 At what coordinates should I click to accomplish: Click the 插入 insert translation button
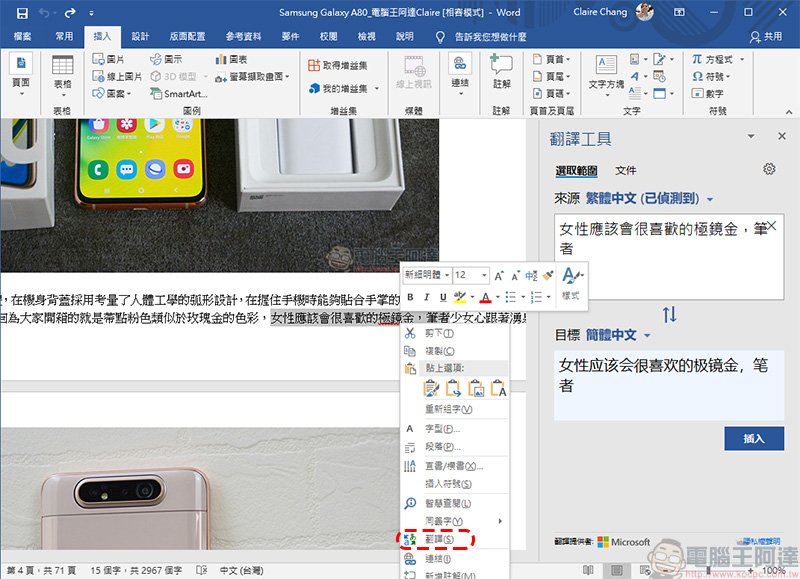(754, 438)
